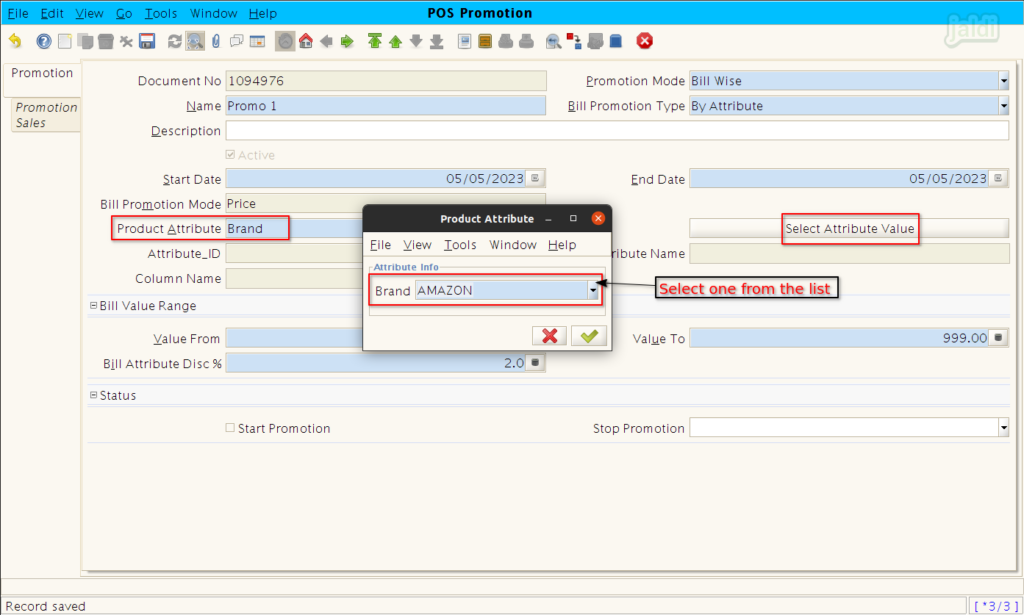Image resolution: width=1024 pixels, height=615 pixels.
Task: Open the Bill Promotion Type dropdown
Action: (1003, 106)
